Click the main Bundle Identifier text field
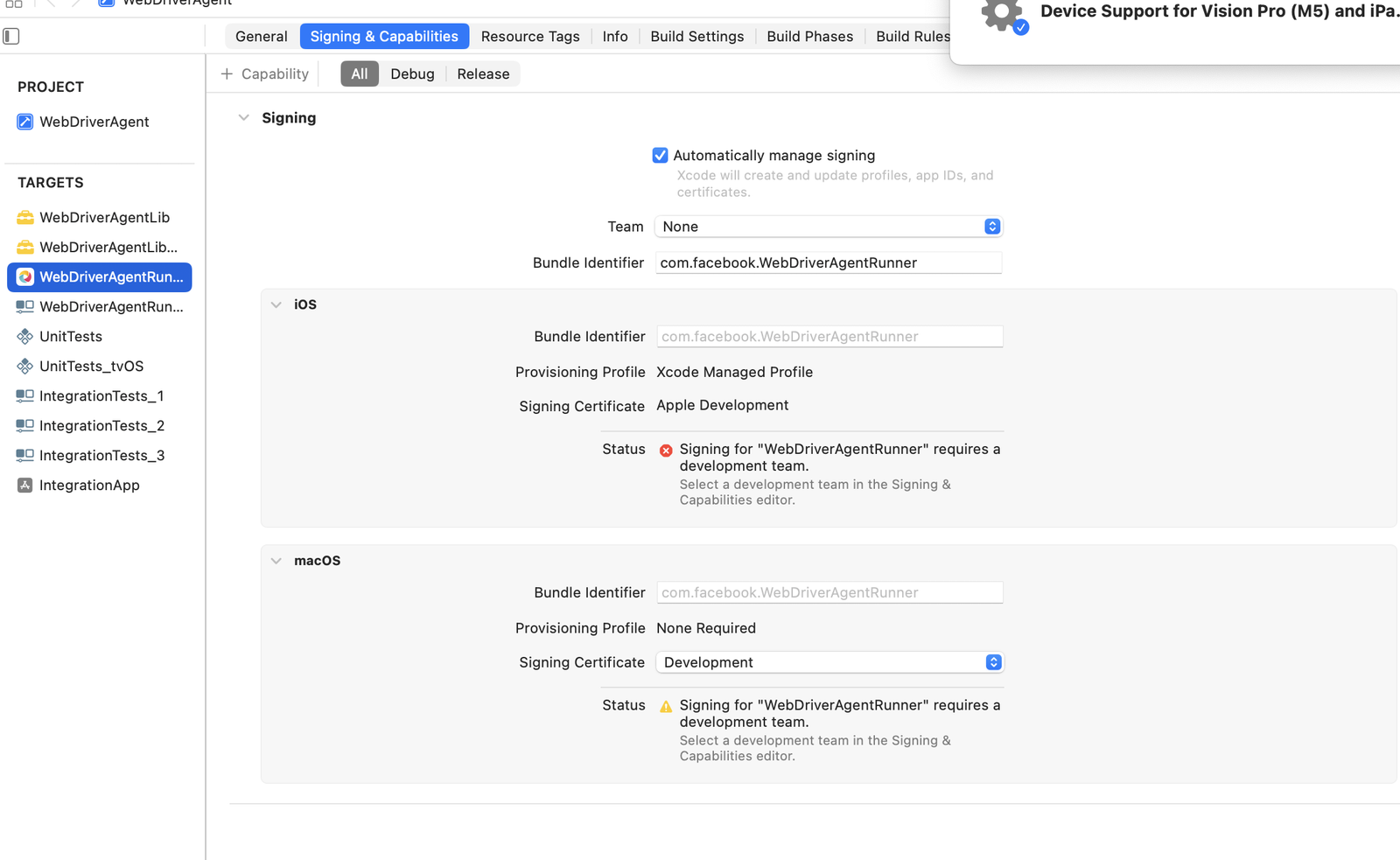Screen dimensions: 1400x860 pos(829,262)
